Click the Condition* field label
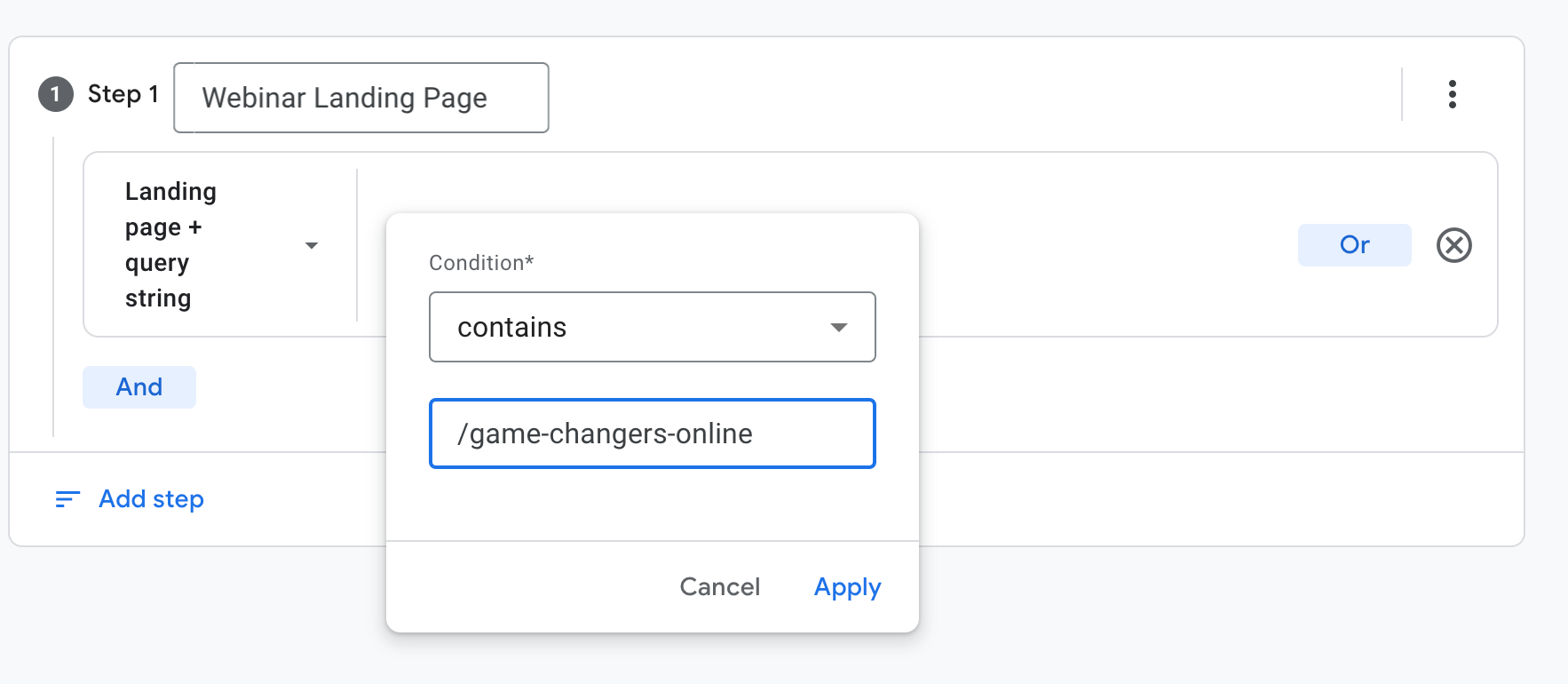Viewport: 1568px width, 684px height. pos(481,263)
